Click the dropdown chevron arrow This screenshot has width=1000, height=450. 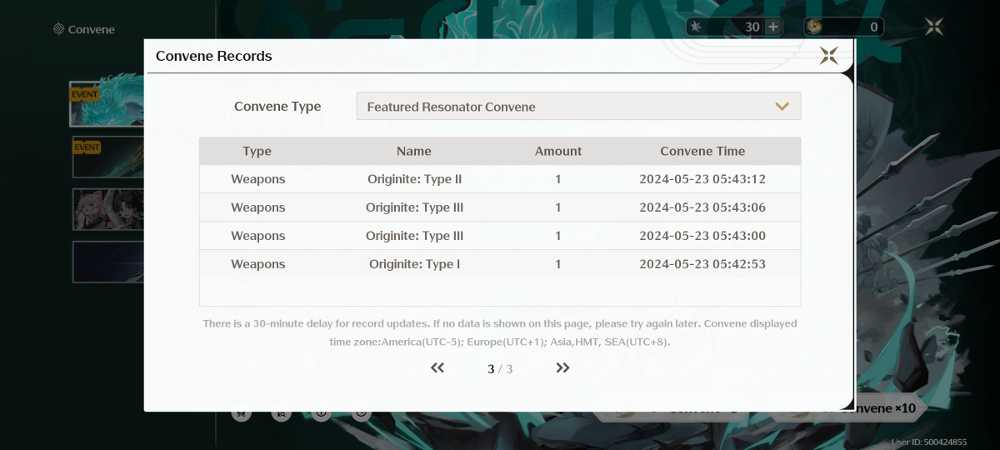click(782, 106)
